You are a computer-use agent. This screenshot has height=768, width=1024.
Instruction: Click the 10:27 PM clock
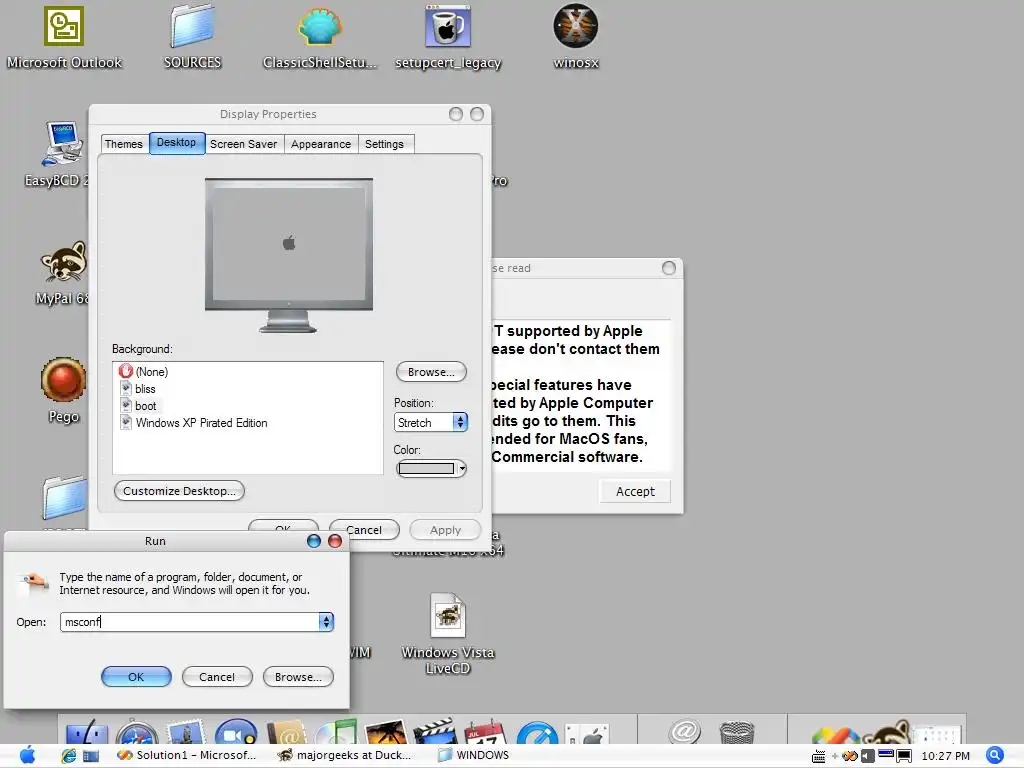[945, 756]
